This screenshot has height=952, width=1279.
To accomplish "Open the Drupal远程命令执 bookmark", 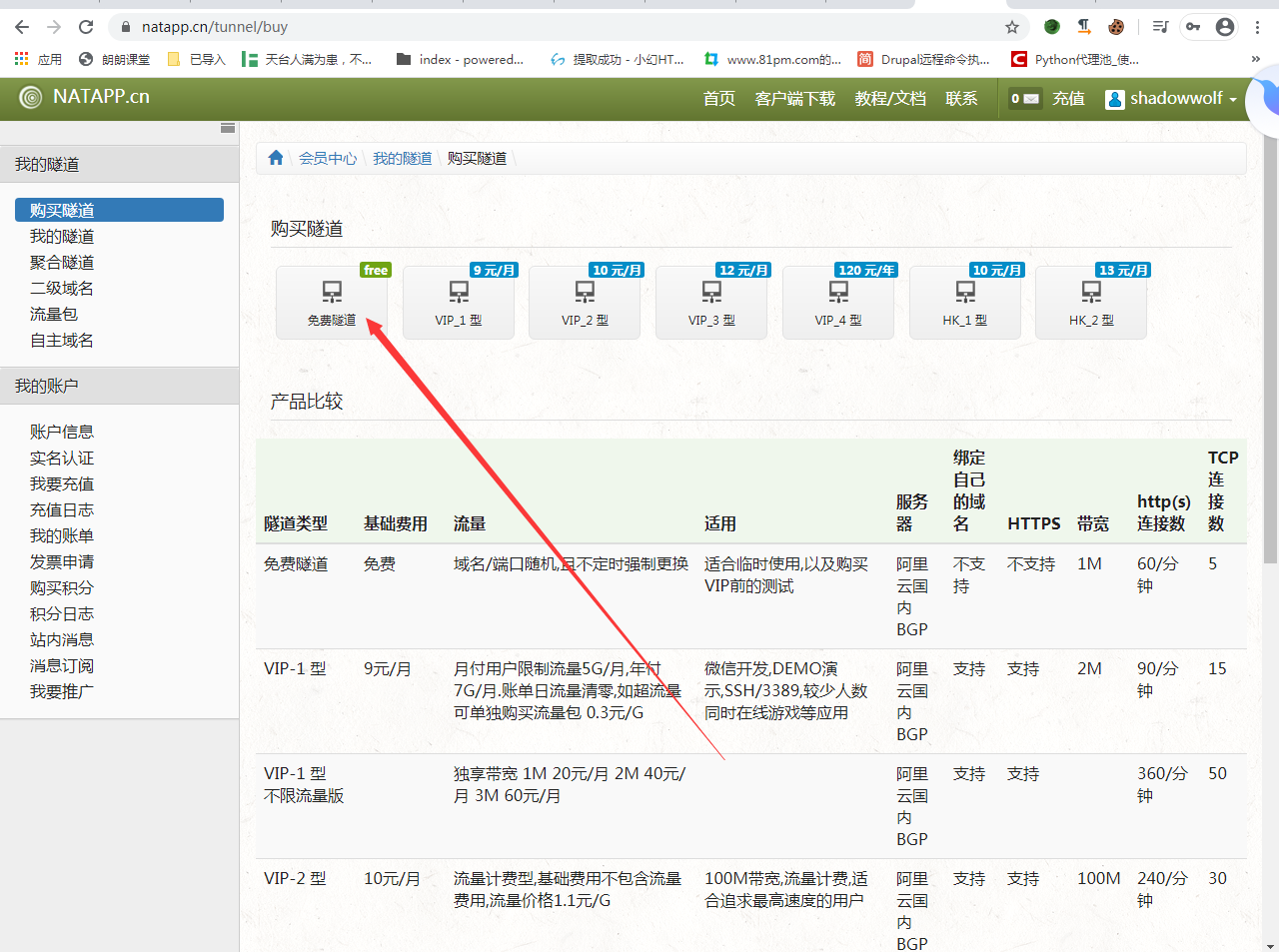I will 924,59.
